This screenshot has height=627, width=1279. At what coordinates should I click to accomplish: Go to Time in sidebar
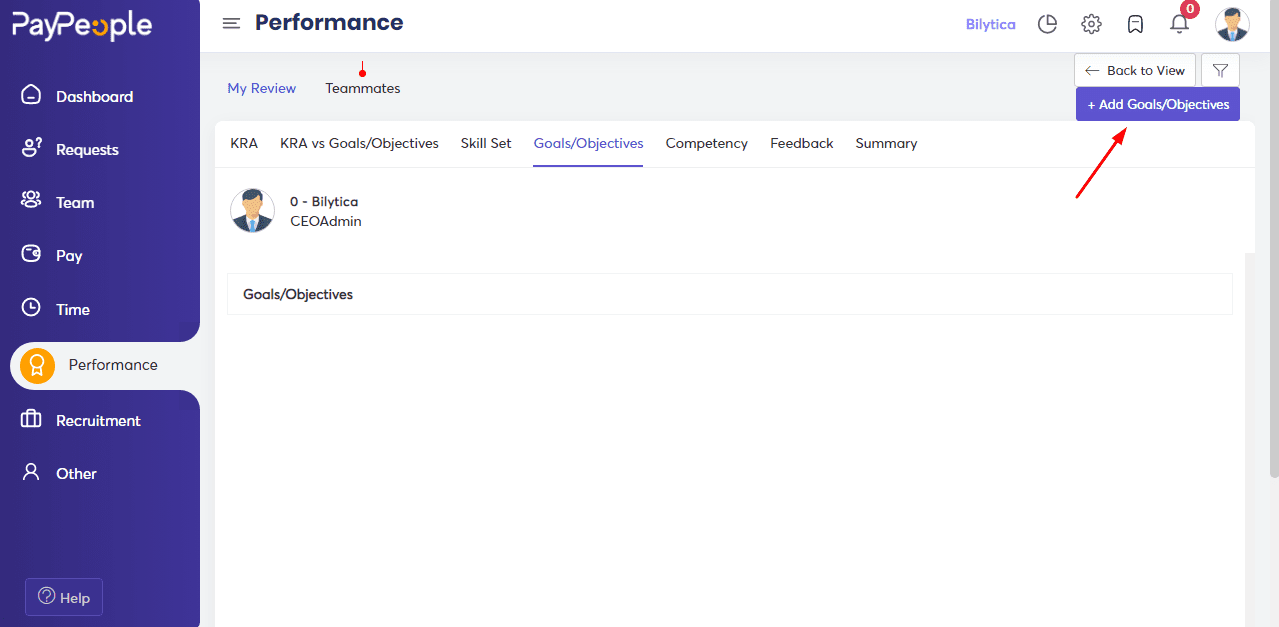coord(73,309)
